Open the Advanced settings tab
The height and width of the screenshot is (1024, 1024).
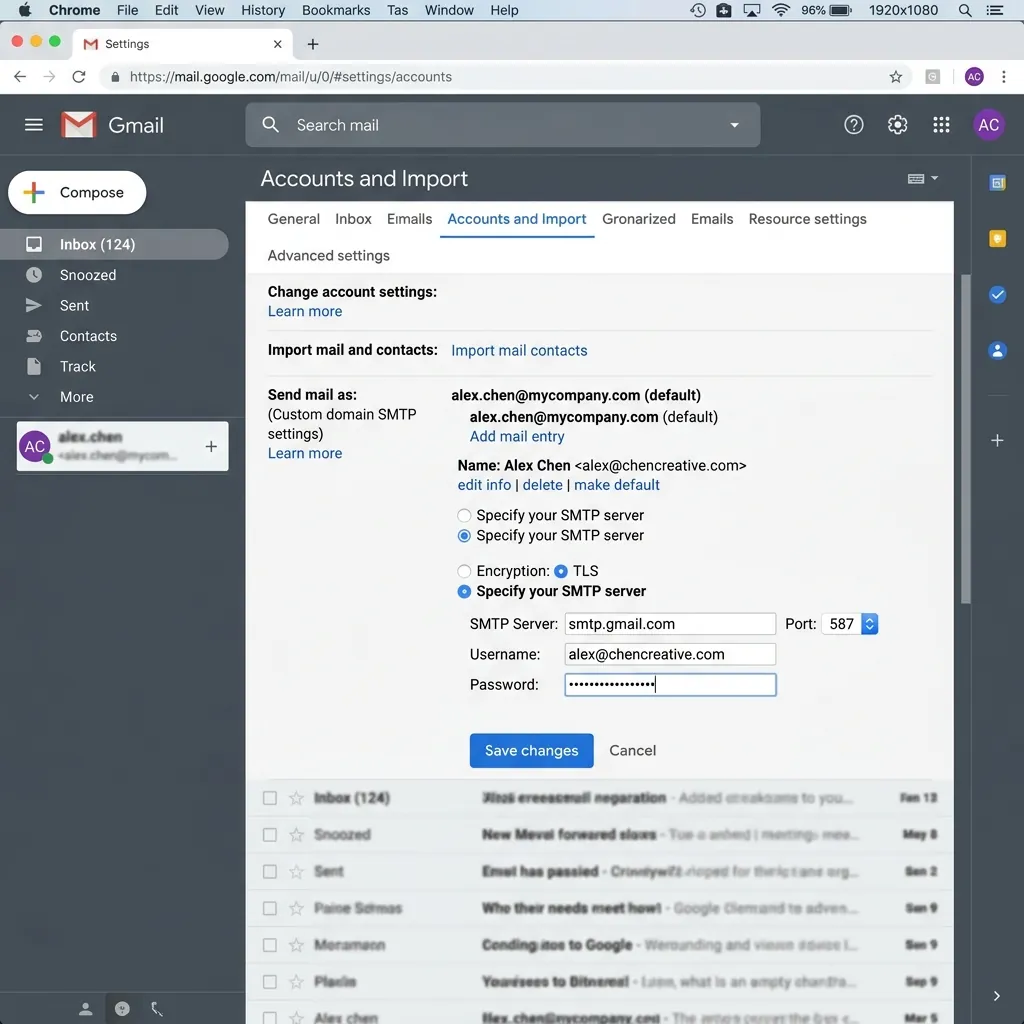tap(328, 255)
